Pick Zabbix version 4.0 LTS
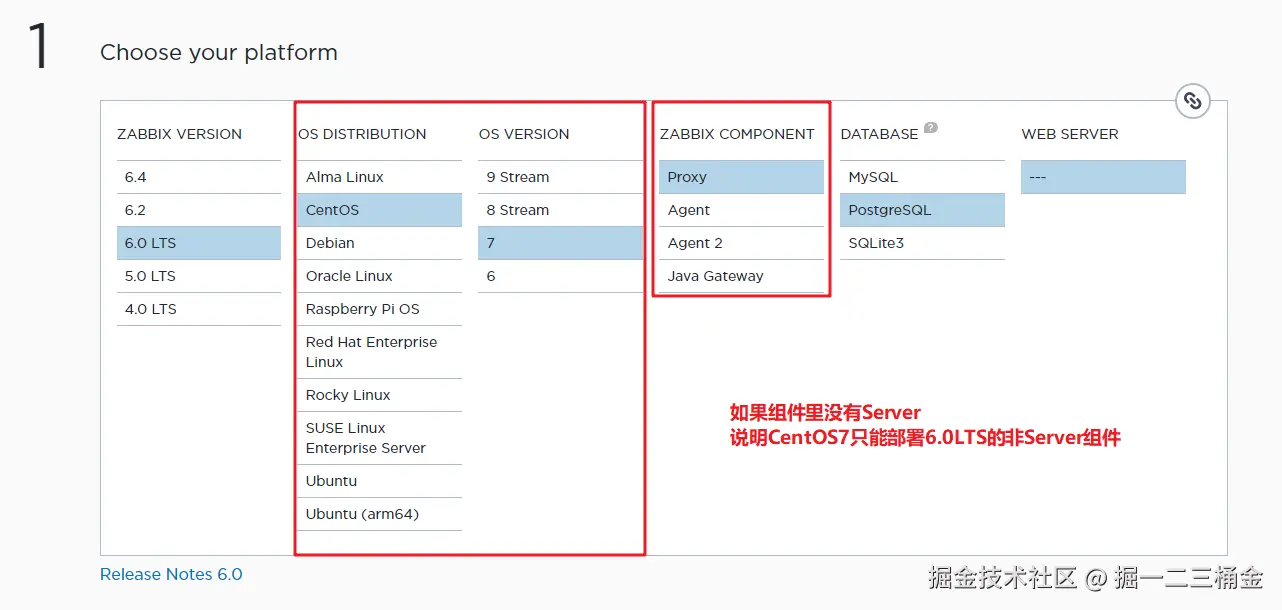This screenshot has height=610, width=1282. [x=199, y=309]
